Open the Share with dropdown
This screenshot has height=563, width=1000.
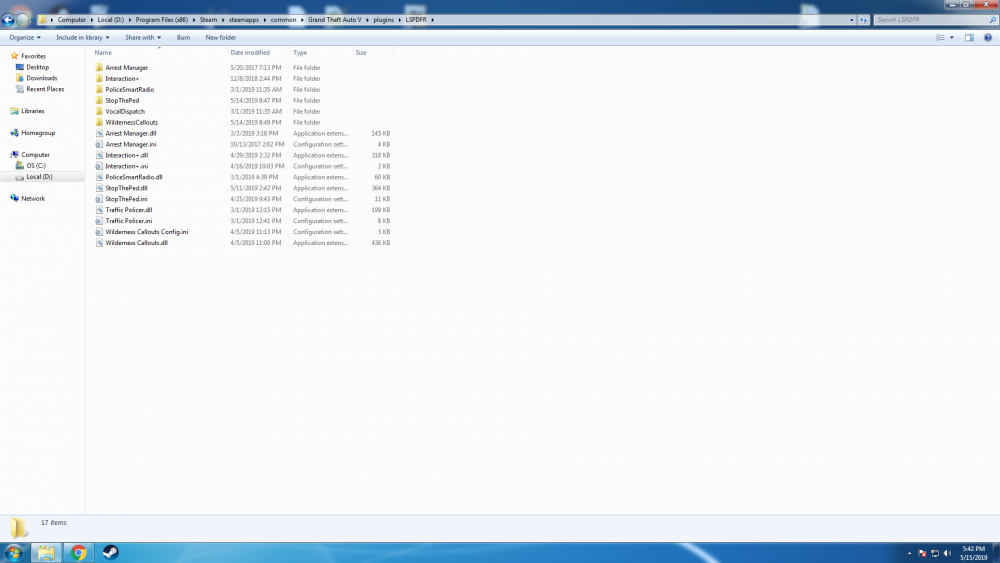point(143,38)
